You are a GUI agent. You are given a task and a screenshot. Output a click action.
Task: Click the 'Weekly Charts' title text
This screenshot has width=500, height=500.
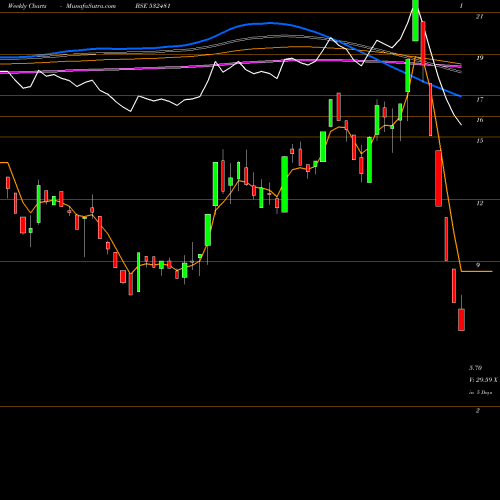[27, 6]
